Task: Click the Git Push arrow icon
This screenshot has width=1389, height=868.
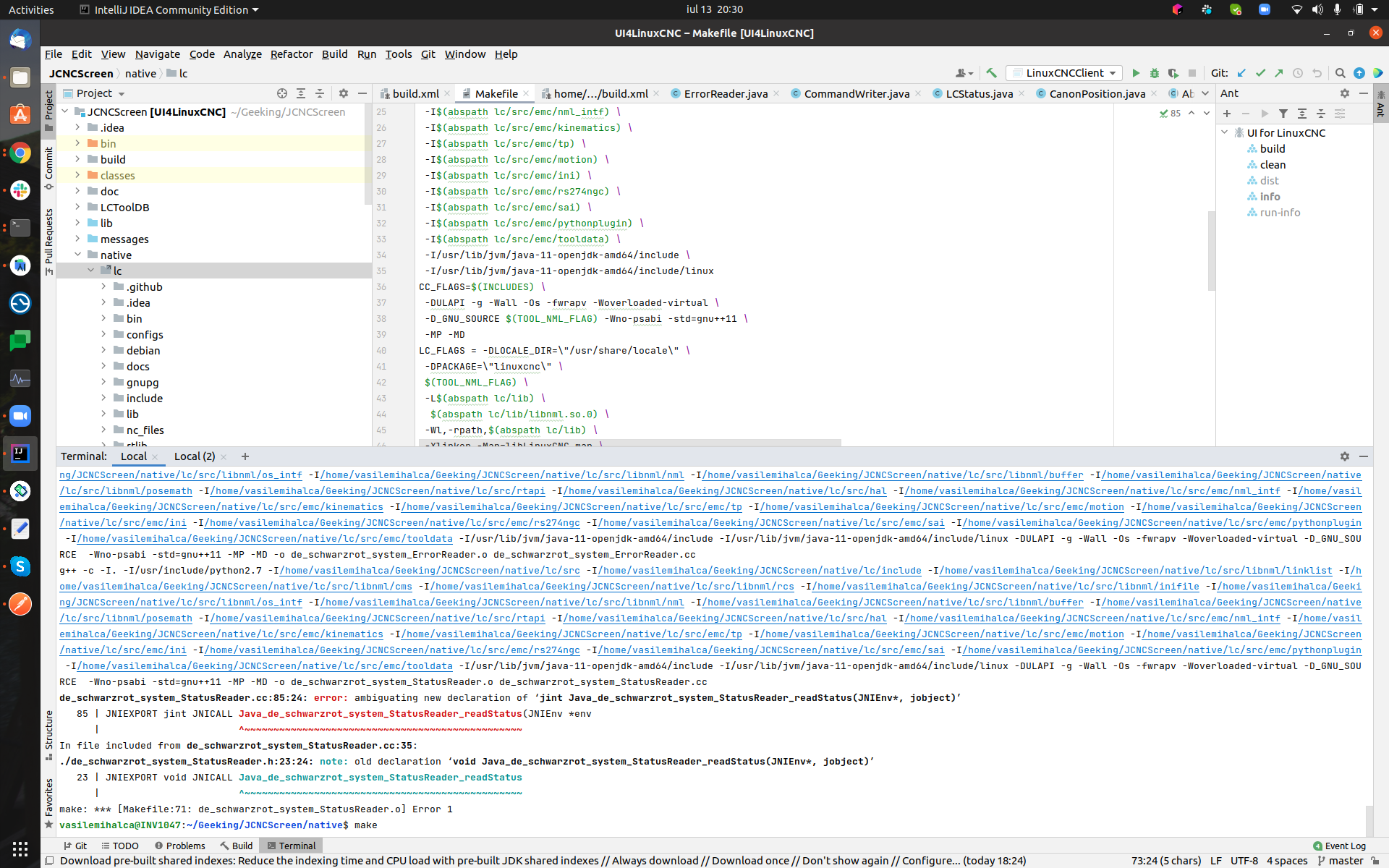Action: (x=1279, y=73)
